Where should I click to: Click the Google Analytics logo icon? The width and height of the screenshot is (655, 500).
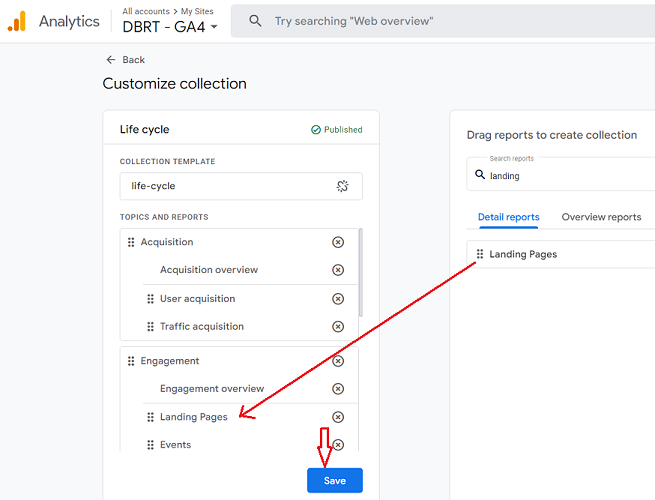coord(17,21)
